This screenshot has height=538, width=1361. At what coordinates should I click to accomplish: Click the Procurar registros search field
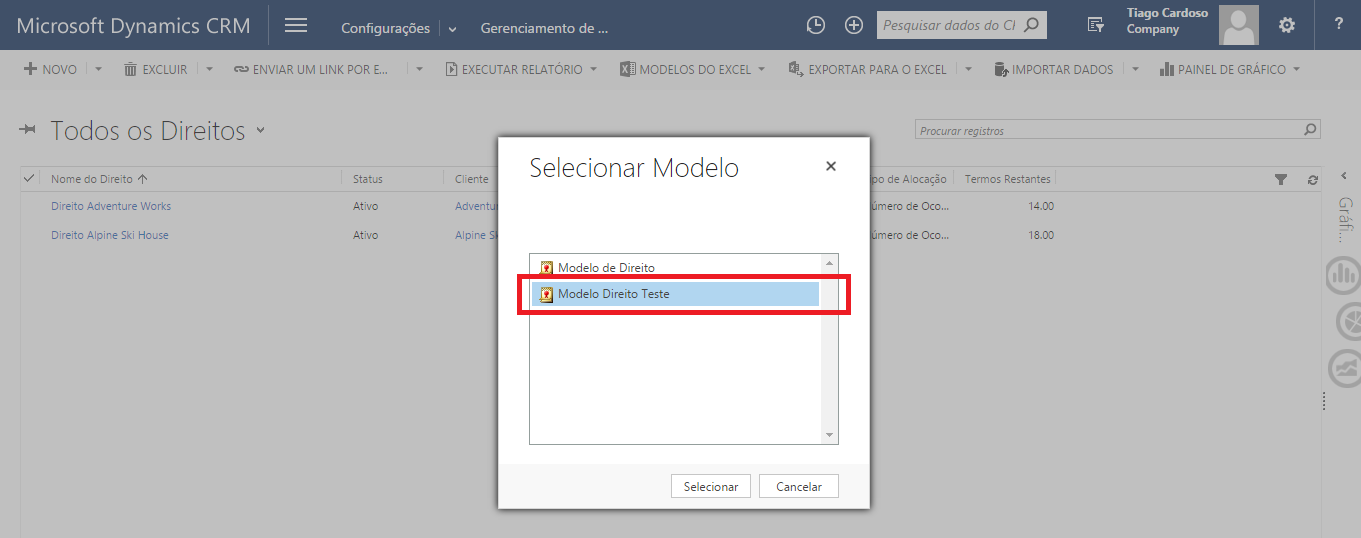click(x=1108, y=130)
